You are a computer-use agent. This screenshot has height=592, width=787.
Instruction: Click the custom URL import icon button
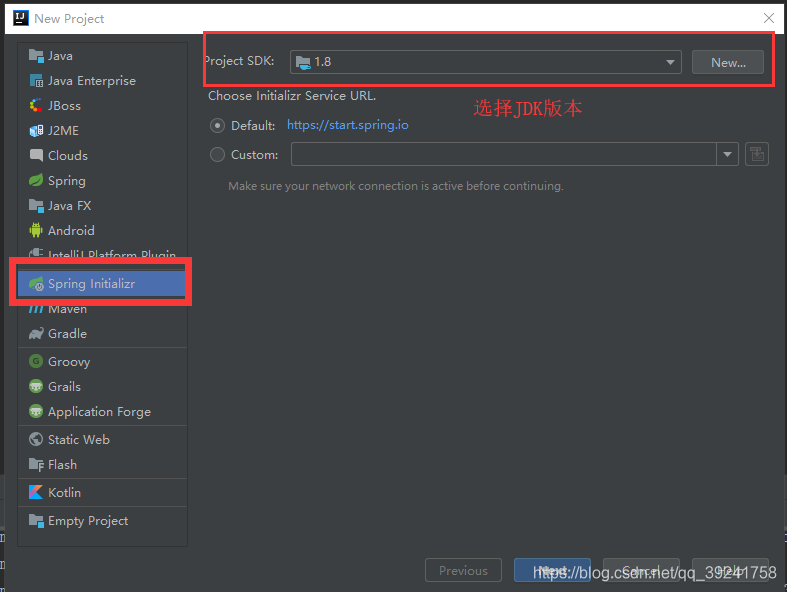757,154
